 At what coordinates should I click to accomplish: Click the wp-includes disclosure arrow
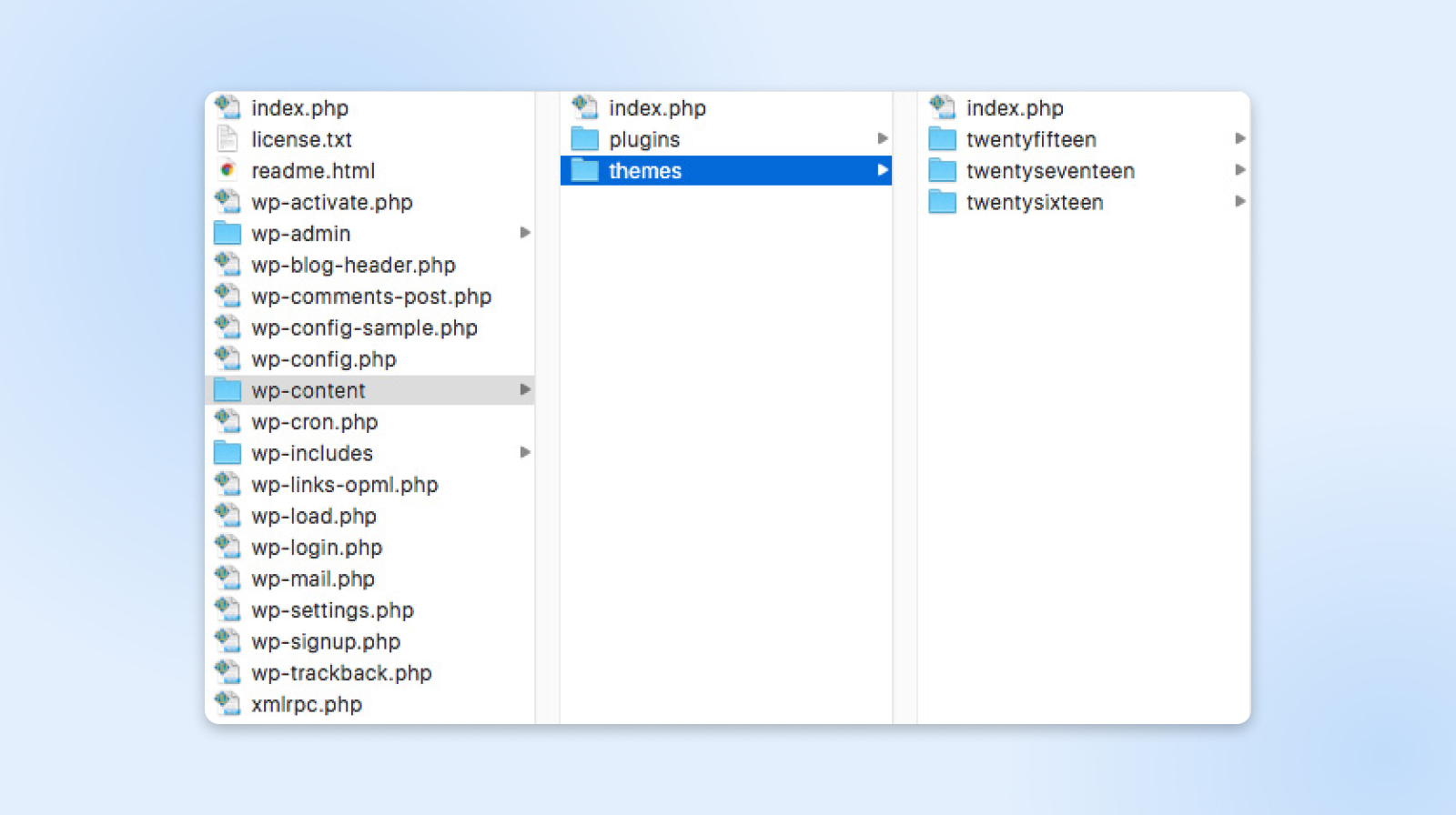pos(525,452)
